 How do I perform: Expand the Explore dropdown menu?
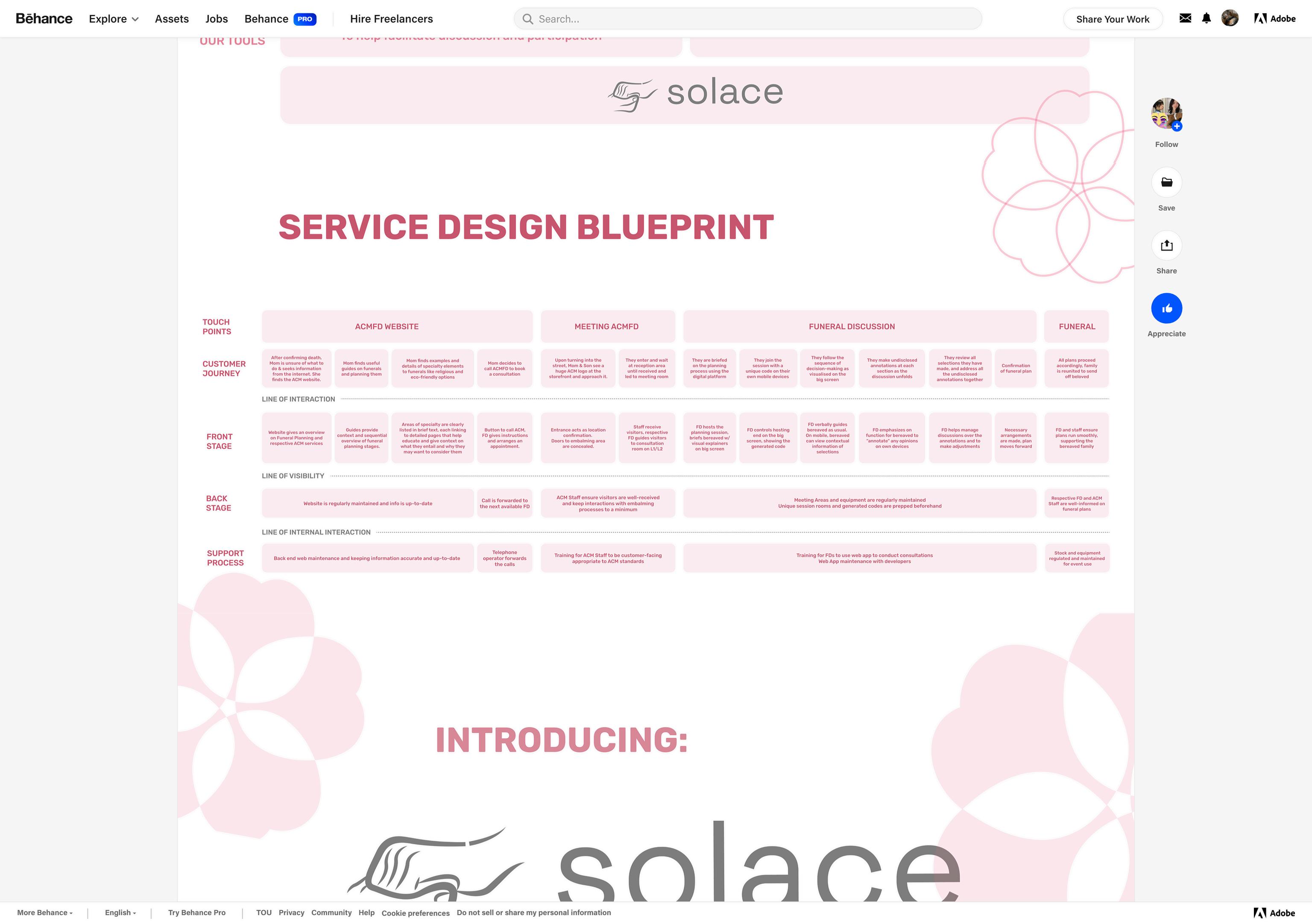click(114, 19)
